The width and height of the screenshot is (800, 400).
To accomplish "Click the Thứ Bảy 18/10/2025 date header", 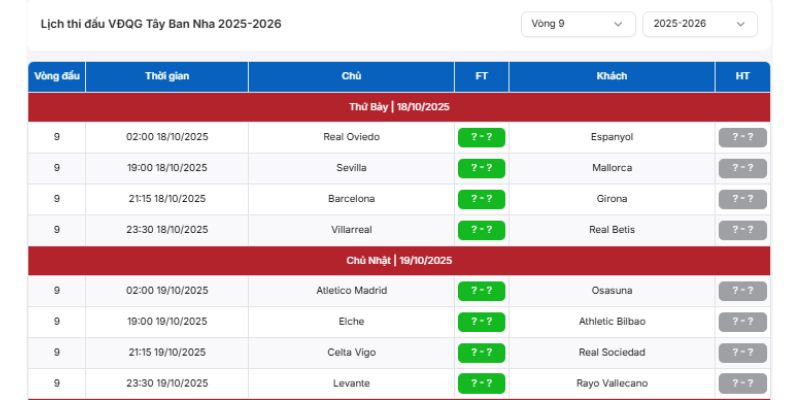I will [x=399, y=106].
